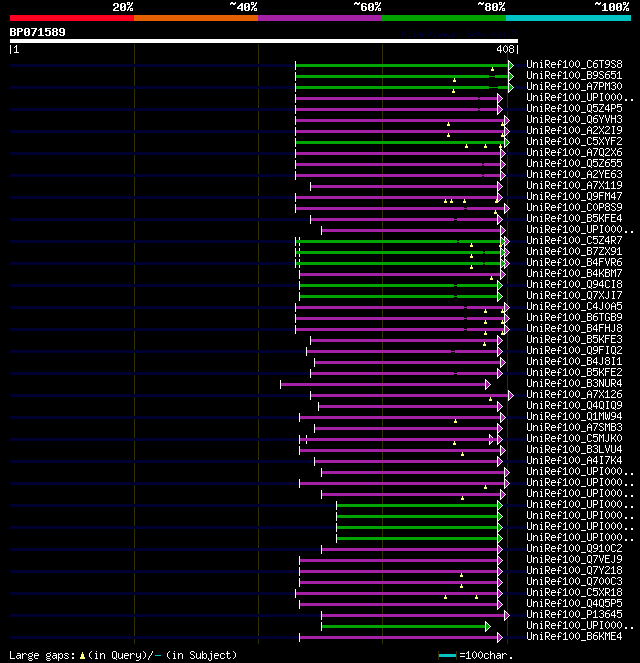Select the UniRef100_Q700C3 label
This screenshot has width=640, height=663.
coord(574,581)
